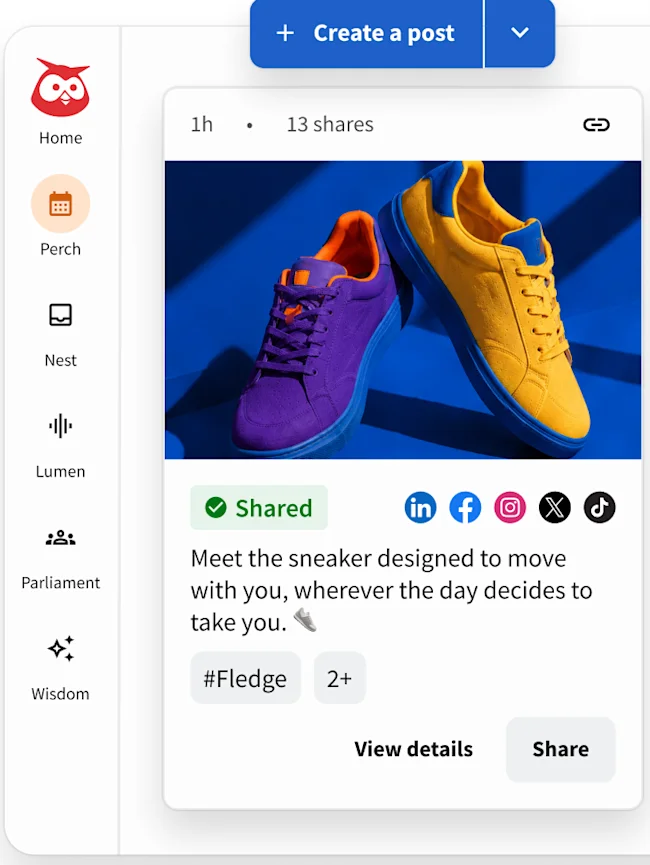Open the sneaker post image
This screenshot has width=650, height=865.
click(x=403, y=309)
